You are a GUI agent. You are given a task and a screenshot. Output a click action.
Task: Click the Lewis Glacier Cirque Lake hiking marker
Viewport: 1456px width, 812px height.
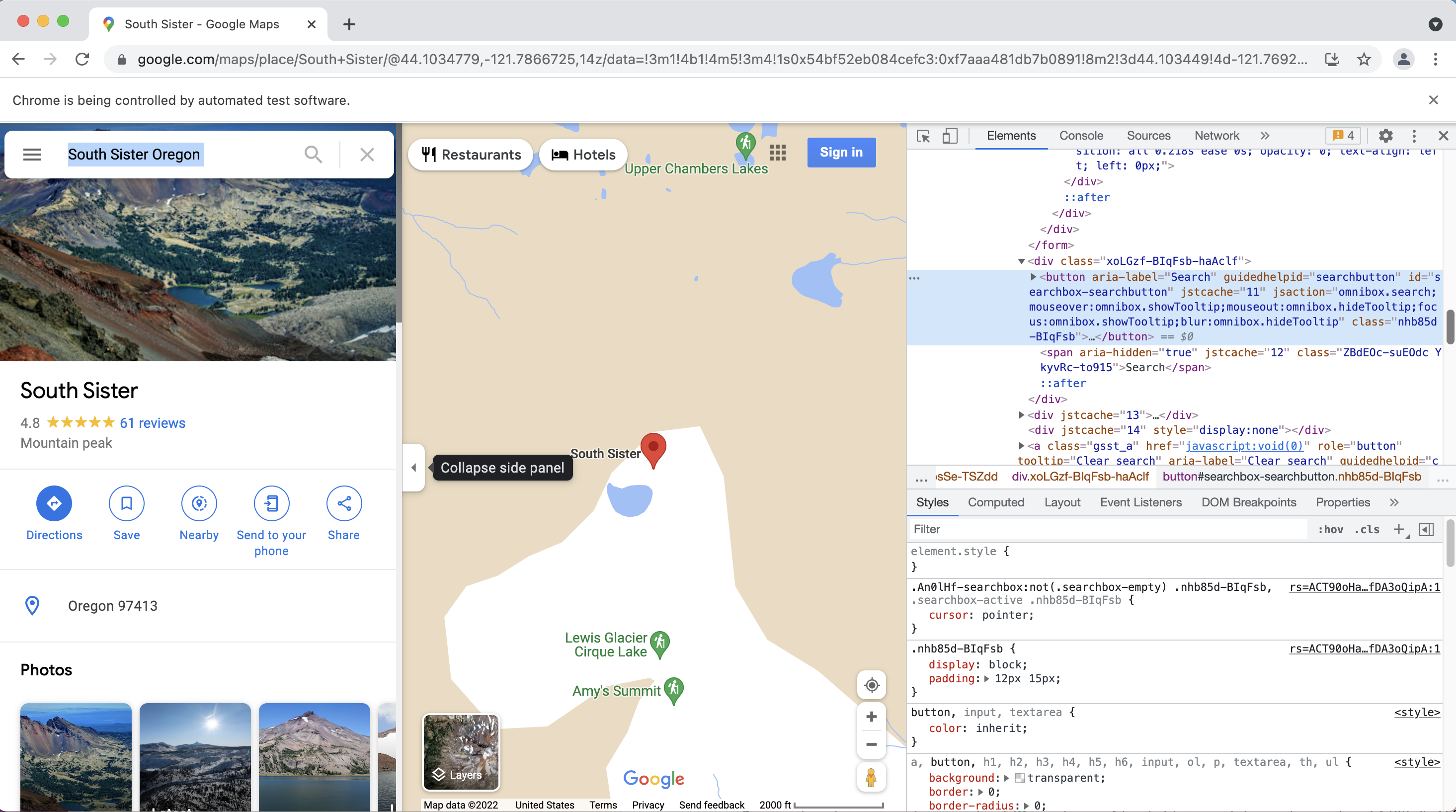(659, 645)
